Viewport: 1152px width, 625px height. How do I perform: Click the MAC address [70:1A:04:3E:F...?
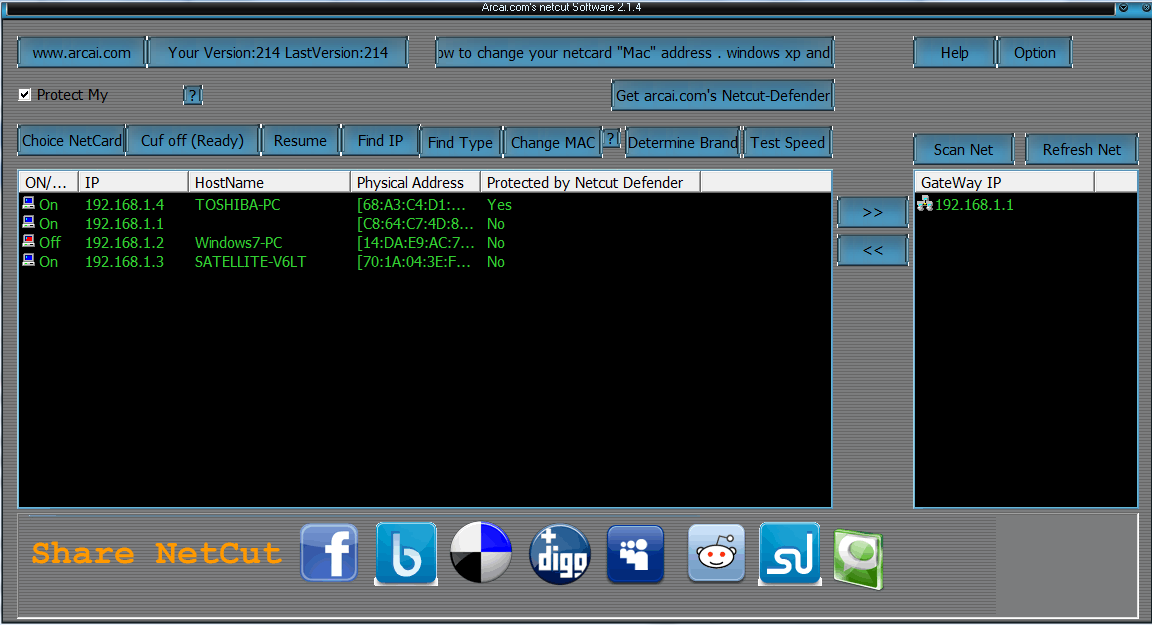(414, 262)
